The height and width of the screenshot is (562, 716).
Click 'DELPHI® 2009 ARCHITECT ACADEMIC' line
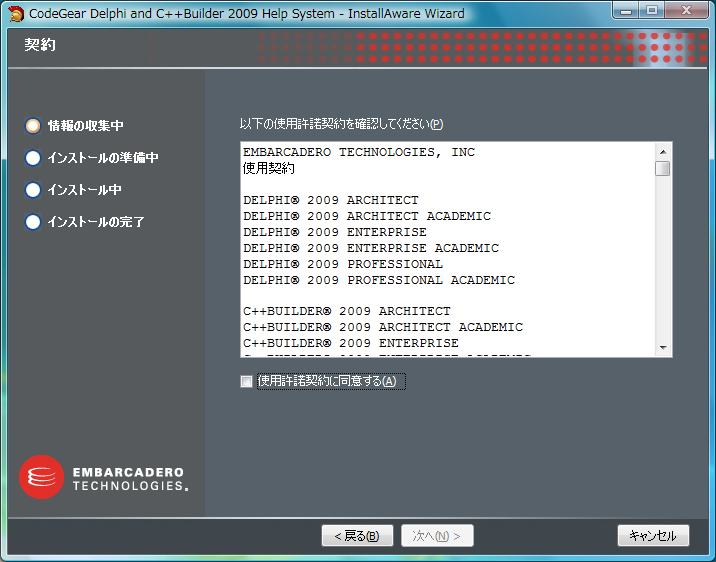367,216
